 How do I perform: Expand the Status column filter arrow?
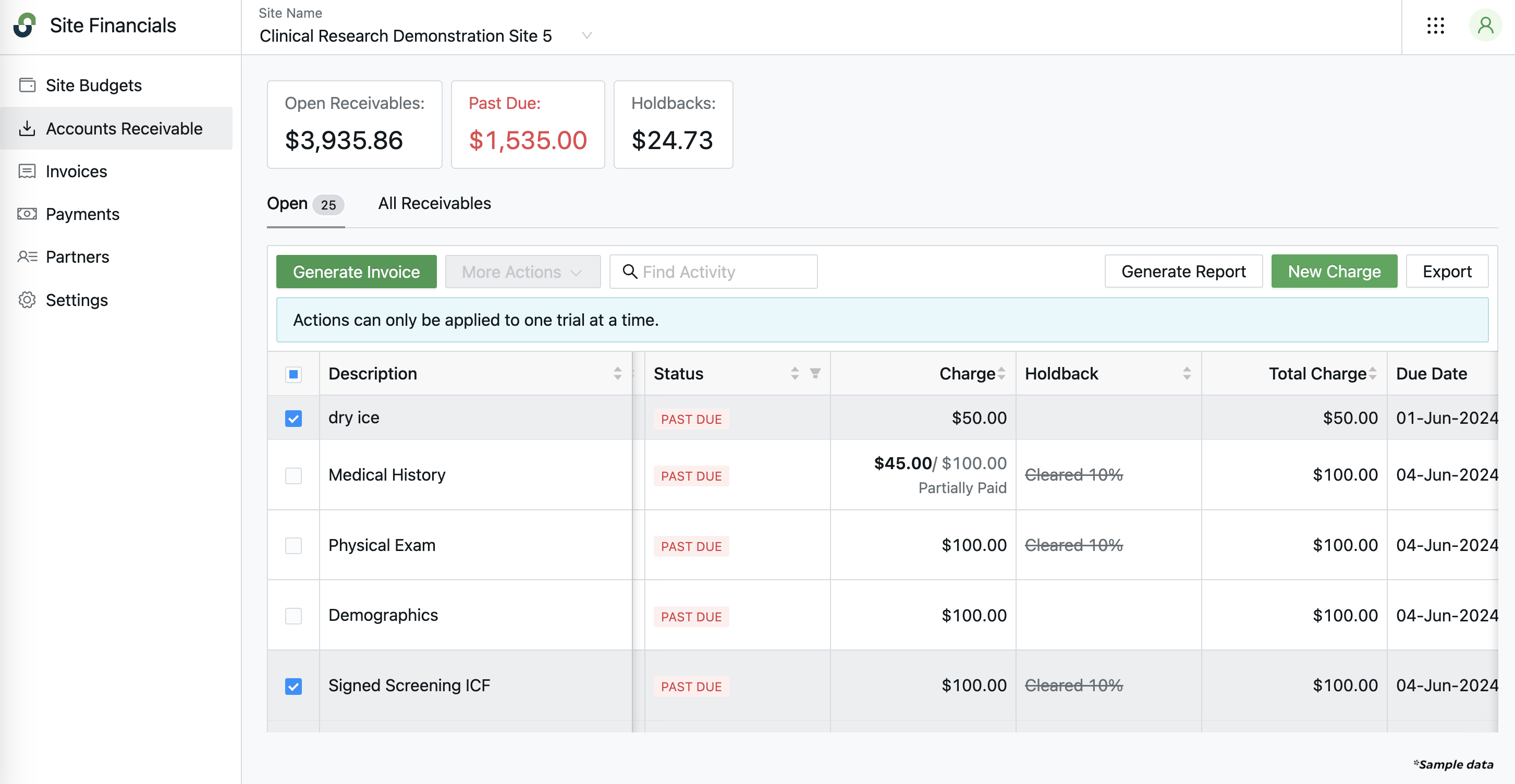pyautogui.click(x=815, y=373)
